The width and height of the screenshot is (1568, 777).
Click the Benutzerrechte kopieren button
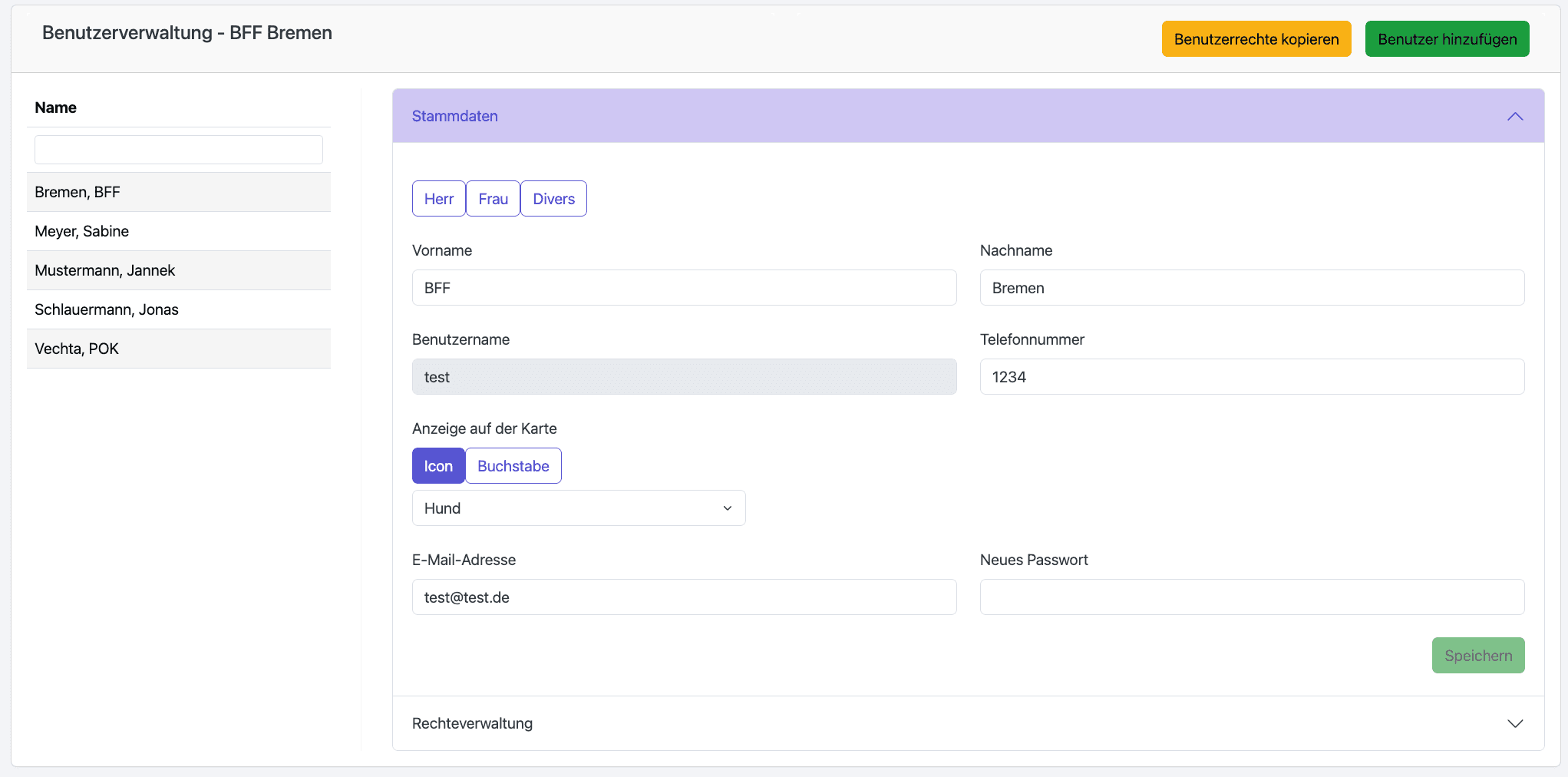pyautogui.click(x=1256, y=39)
